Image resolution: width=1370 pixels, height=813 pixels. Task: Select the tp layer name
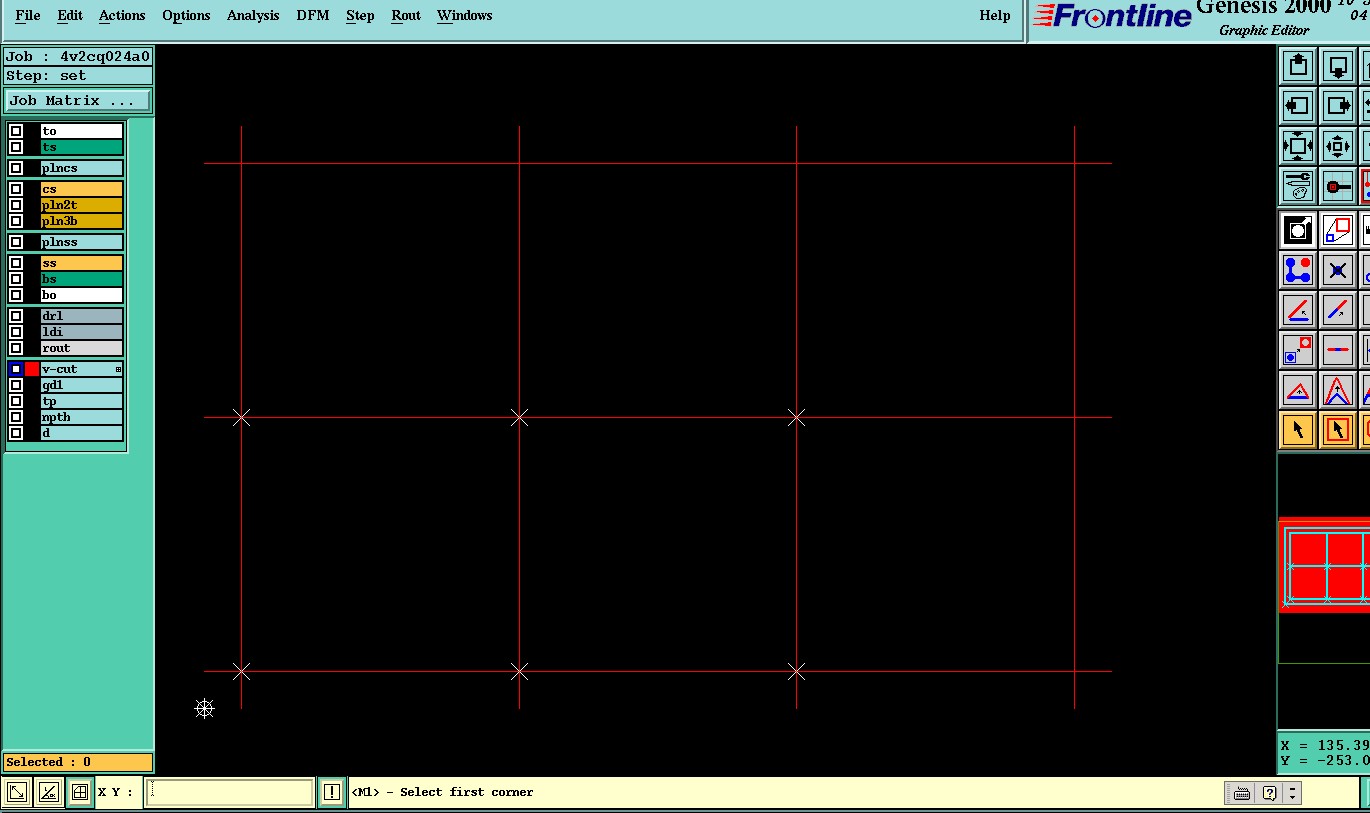pos(82,401)
